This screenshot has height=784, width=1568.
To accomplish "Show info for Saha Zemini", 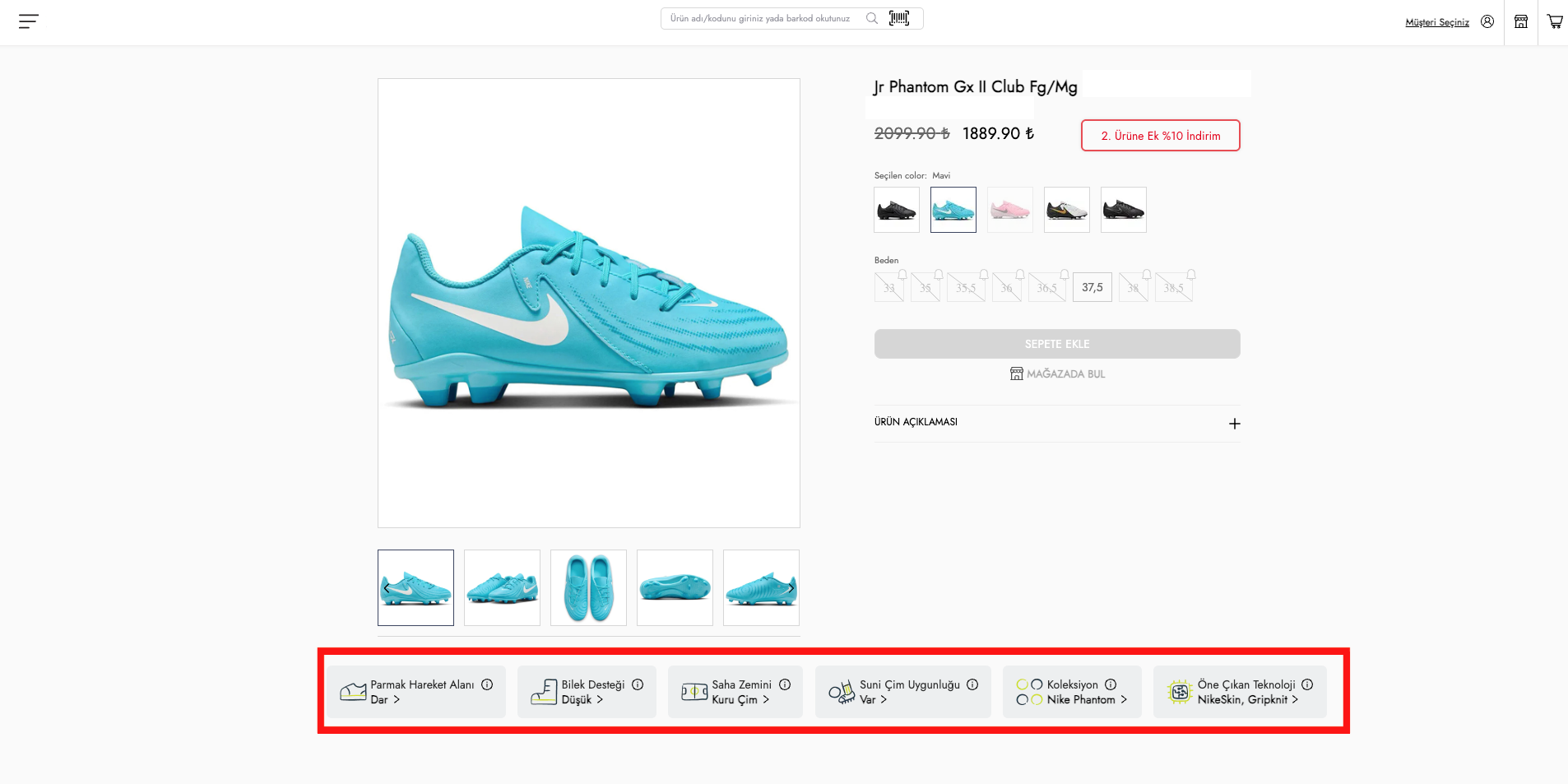I will 785,684.
